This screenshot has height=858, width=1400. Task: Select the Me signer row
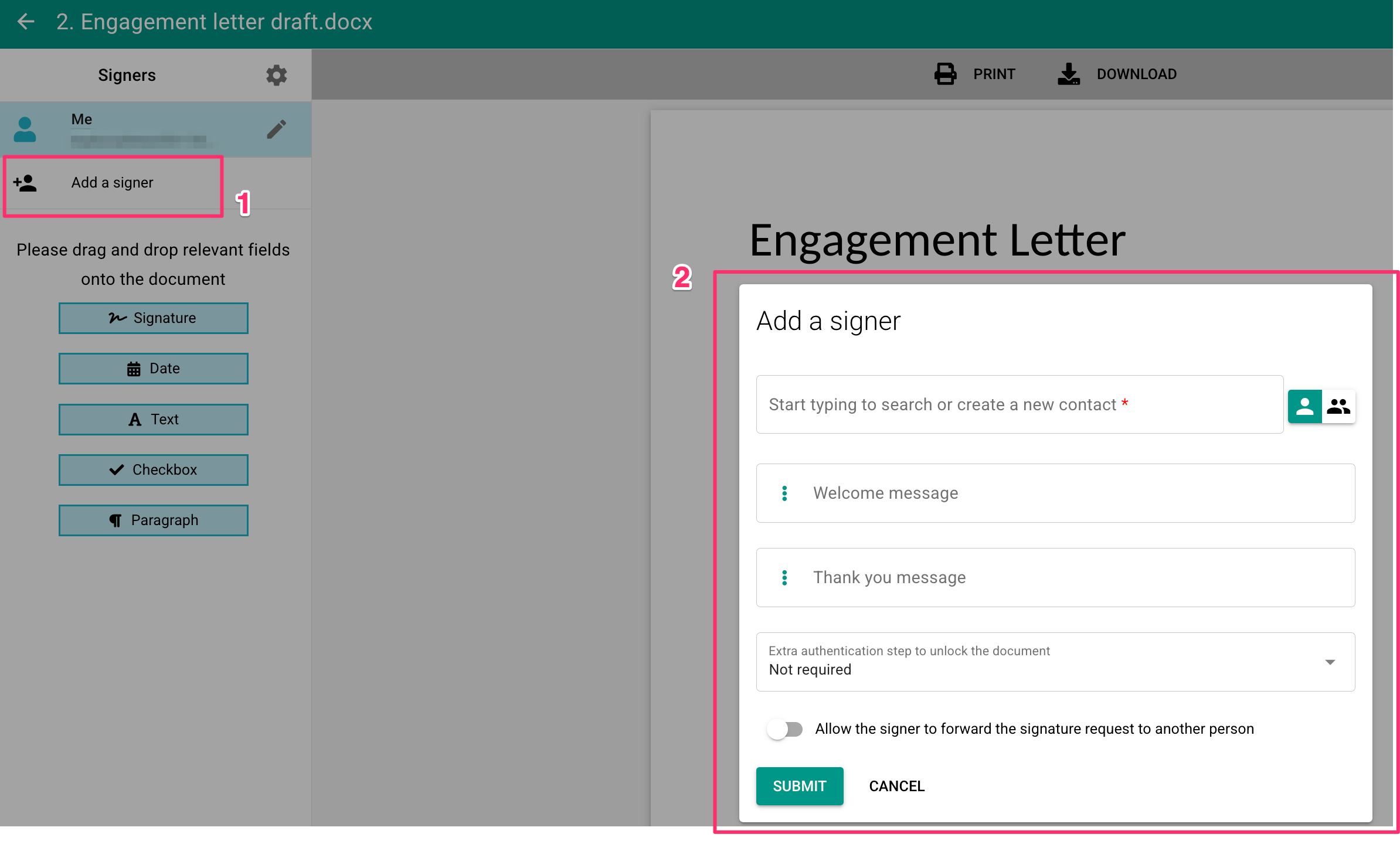[141, 130]
